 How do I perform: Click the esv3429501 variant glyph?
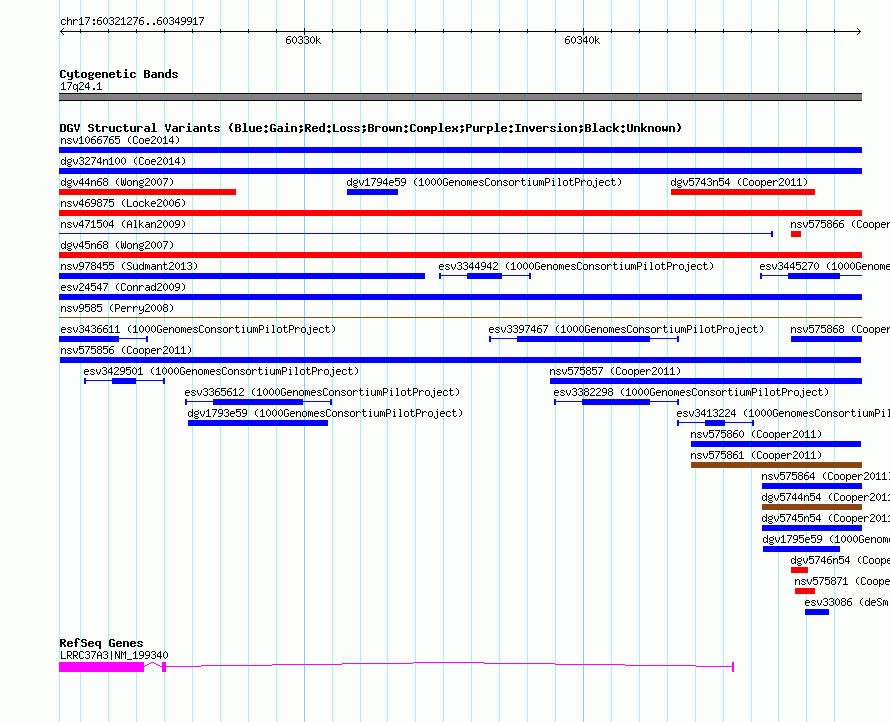pyautogui.click(x=124, y=381)
